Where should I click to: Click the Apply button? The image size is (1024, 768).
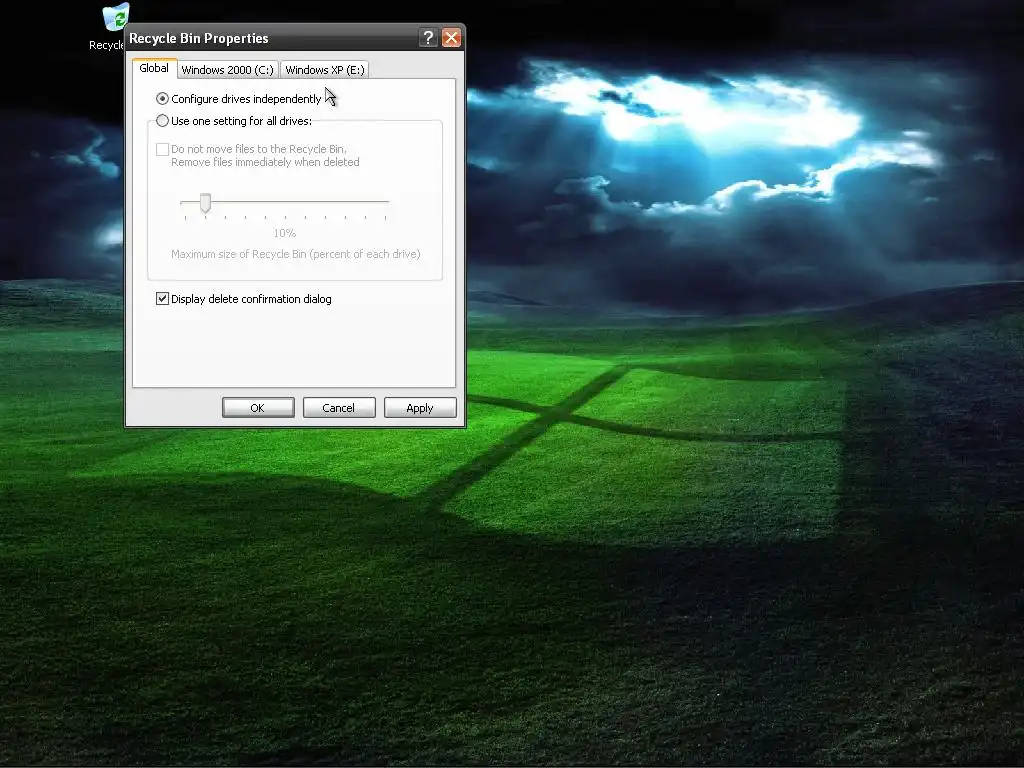click(420, 408)
